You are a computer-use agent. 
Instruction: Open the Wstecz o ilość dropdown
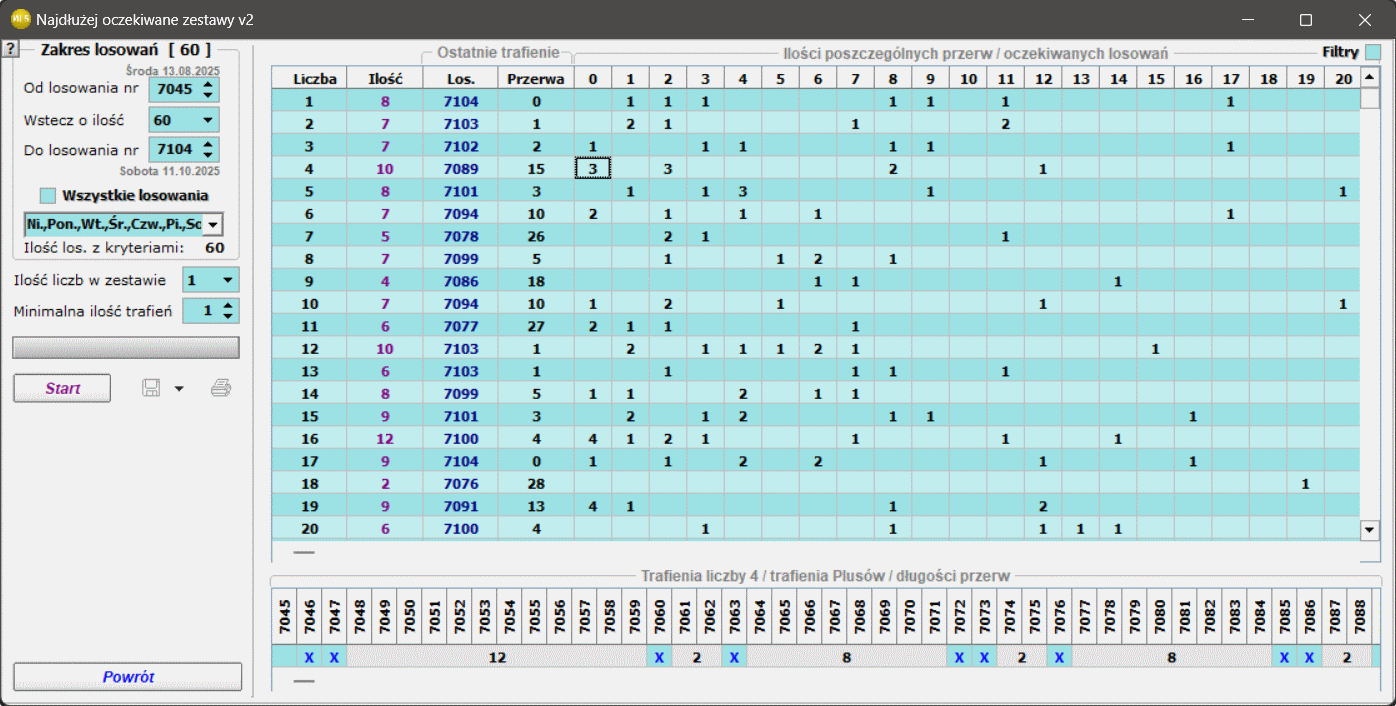tap(208, 120)
